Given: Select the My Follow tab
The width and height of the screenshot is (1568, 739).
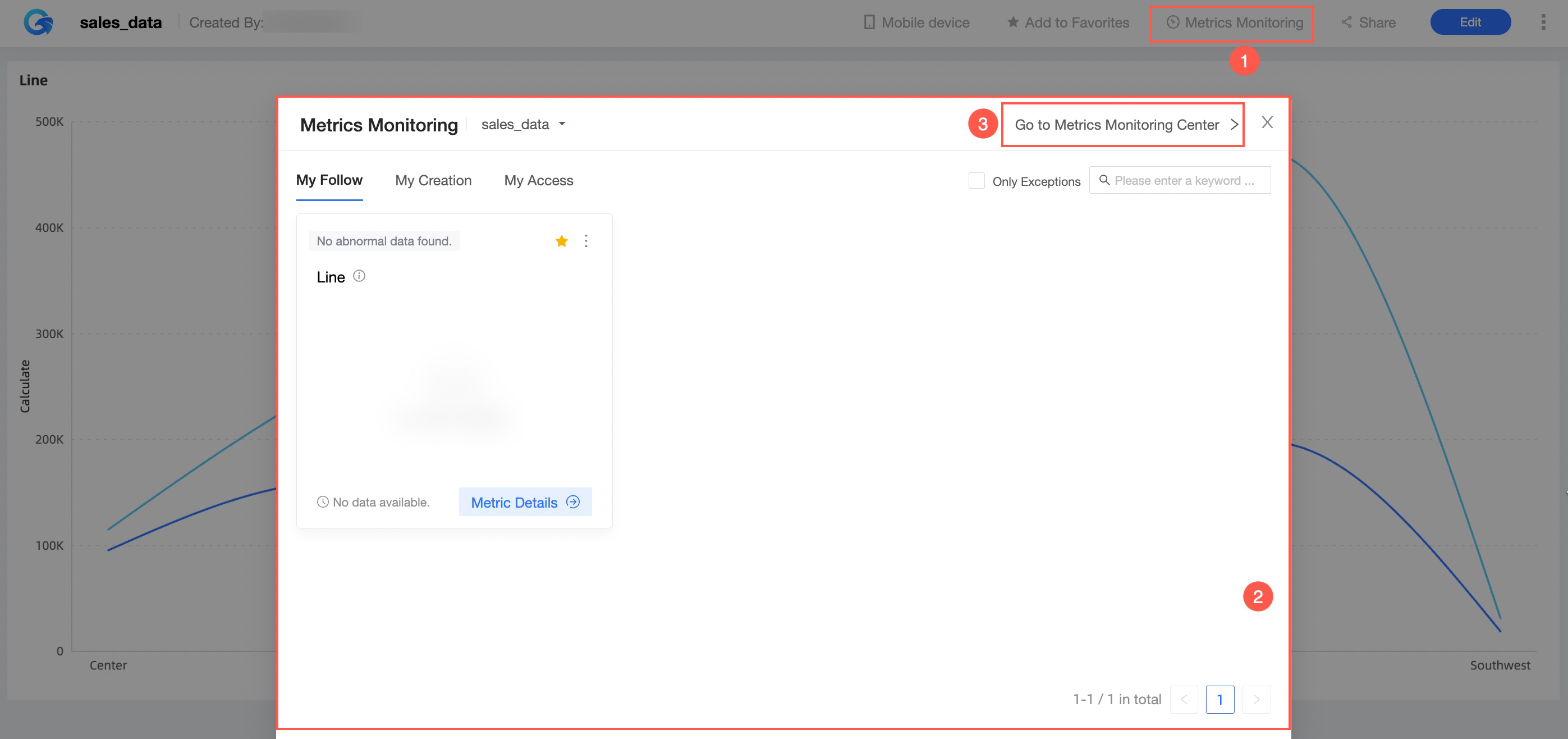Looking at the screenshot, I should 329,180.
